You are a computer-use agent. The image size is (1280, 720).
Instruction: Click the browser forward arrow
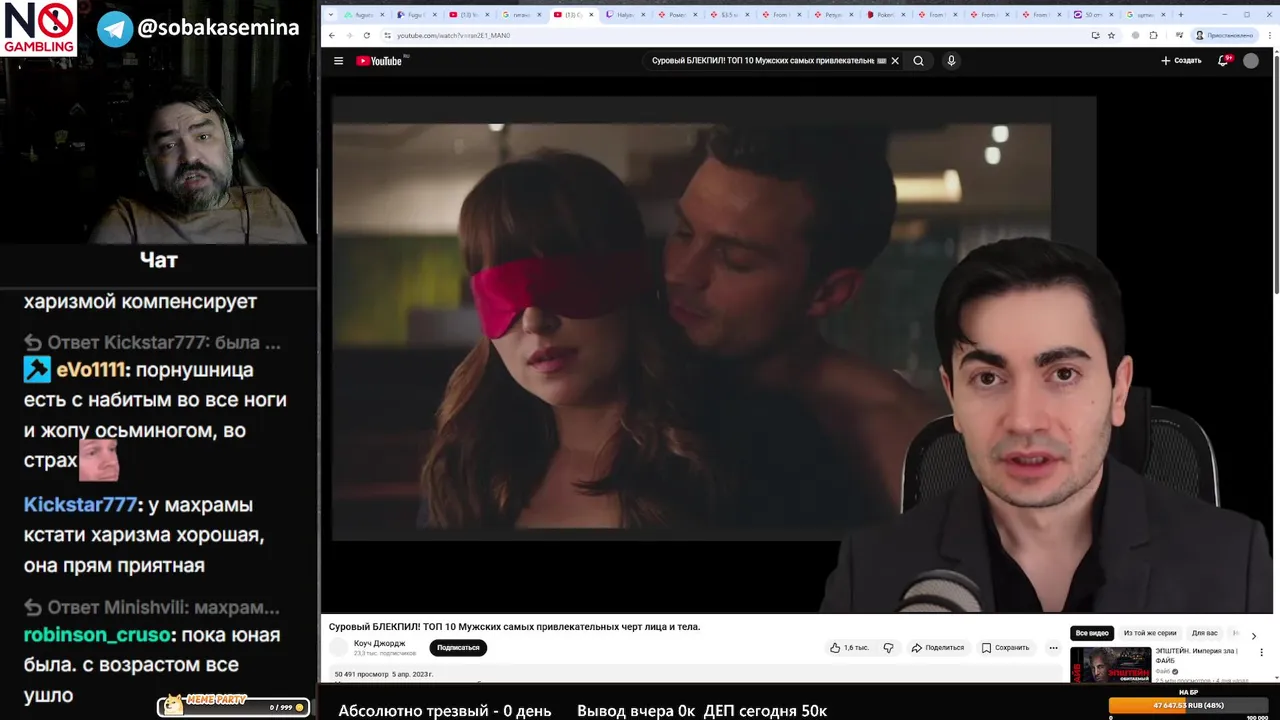(x=349, y=35)
